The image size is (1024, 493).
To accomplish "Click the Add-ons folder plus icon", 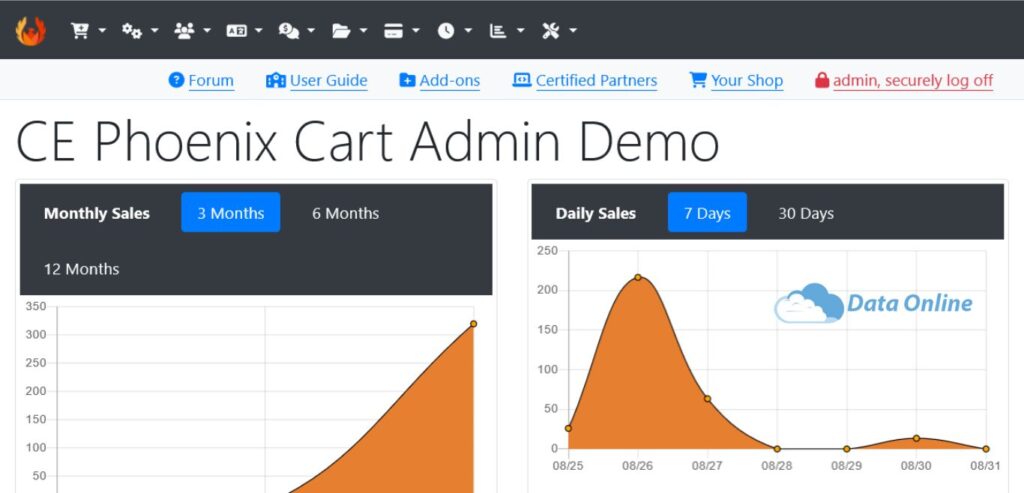I will 407,80.
